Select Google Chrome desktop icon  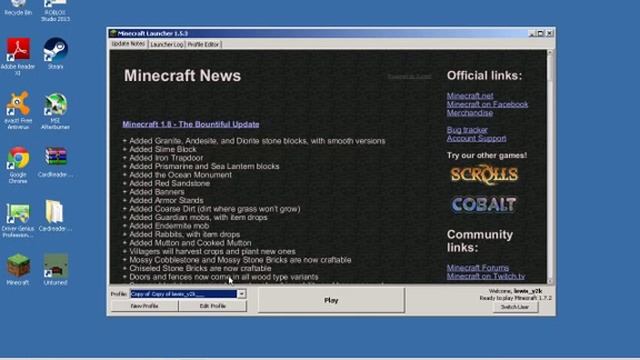click(18, 165)
